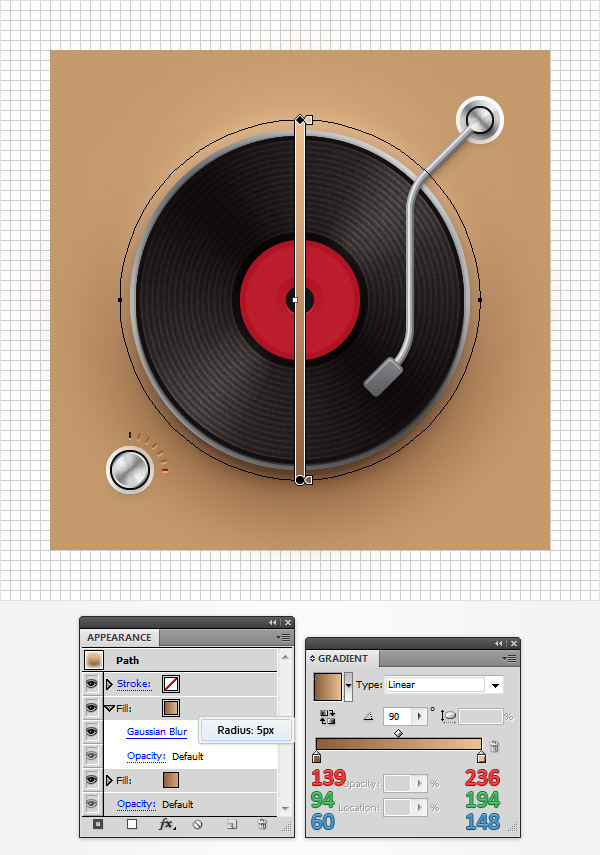
Task: Click the top anchor point of the selected path
Action: pos(299,119)
